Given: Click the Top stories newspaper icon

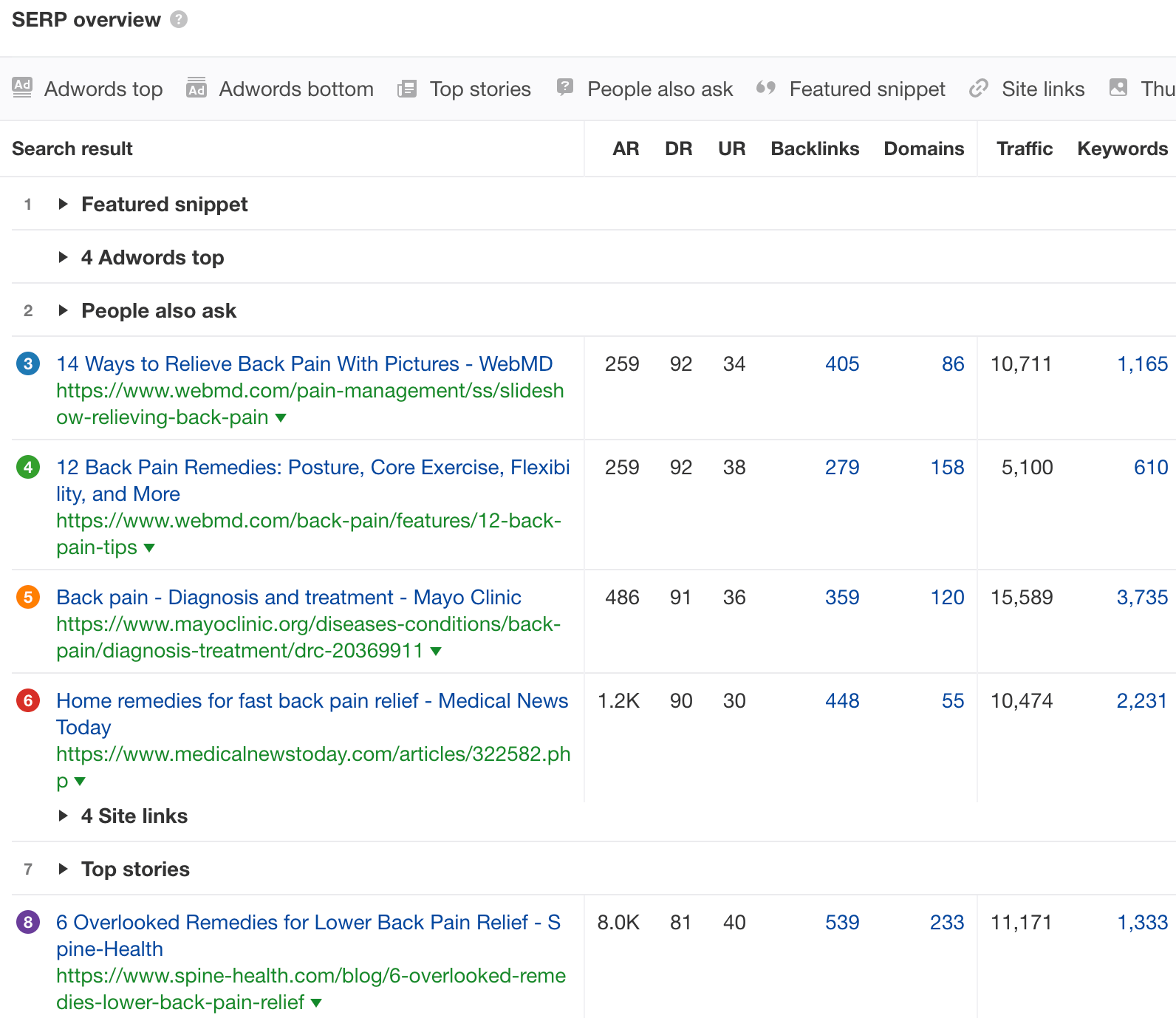Looking at the screenshot, I should pos(407,89).
